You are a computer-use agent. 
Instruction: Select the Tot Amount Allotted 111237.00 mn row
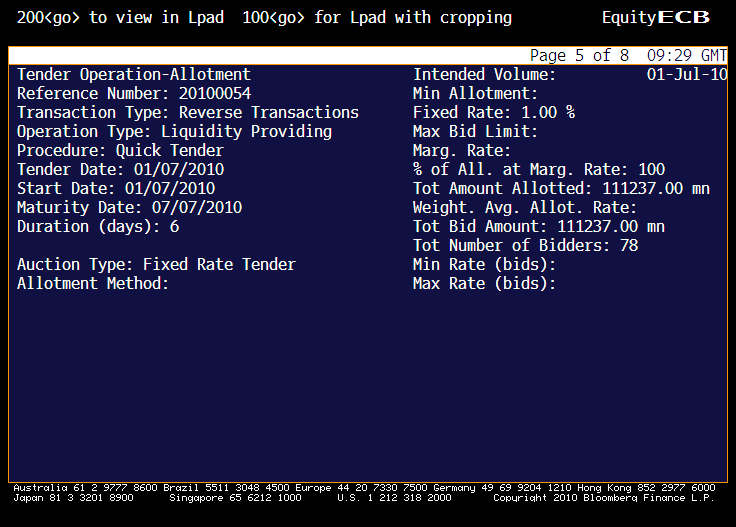[x=561, y=189]
